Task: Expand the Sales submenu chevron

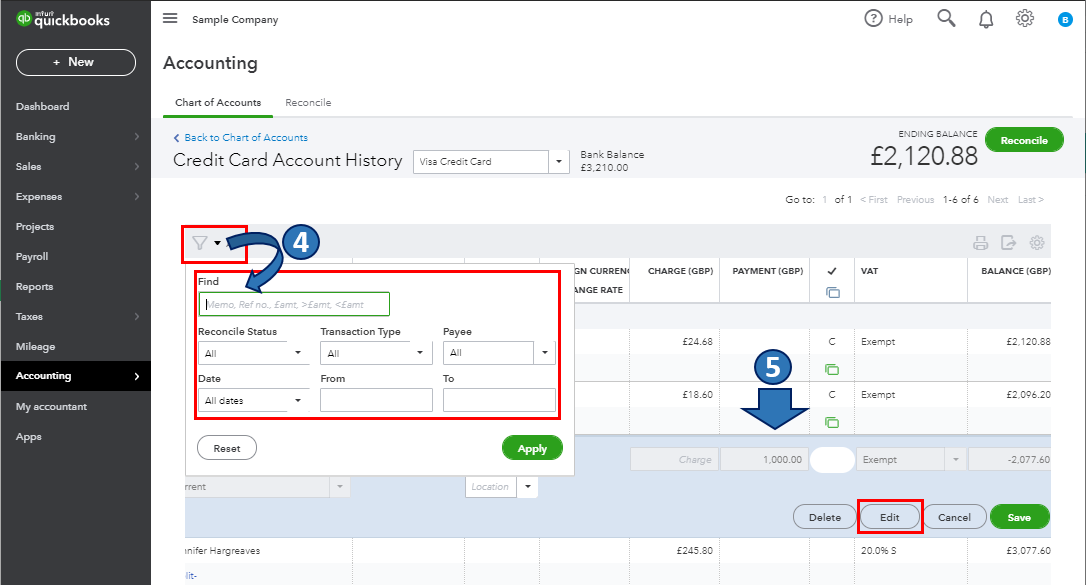Action: tap(136, 166)
